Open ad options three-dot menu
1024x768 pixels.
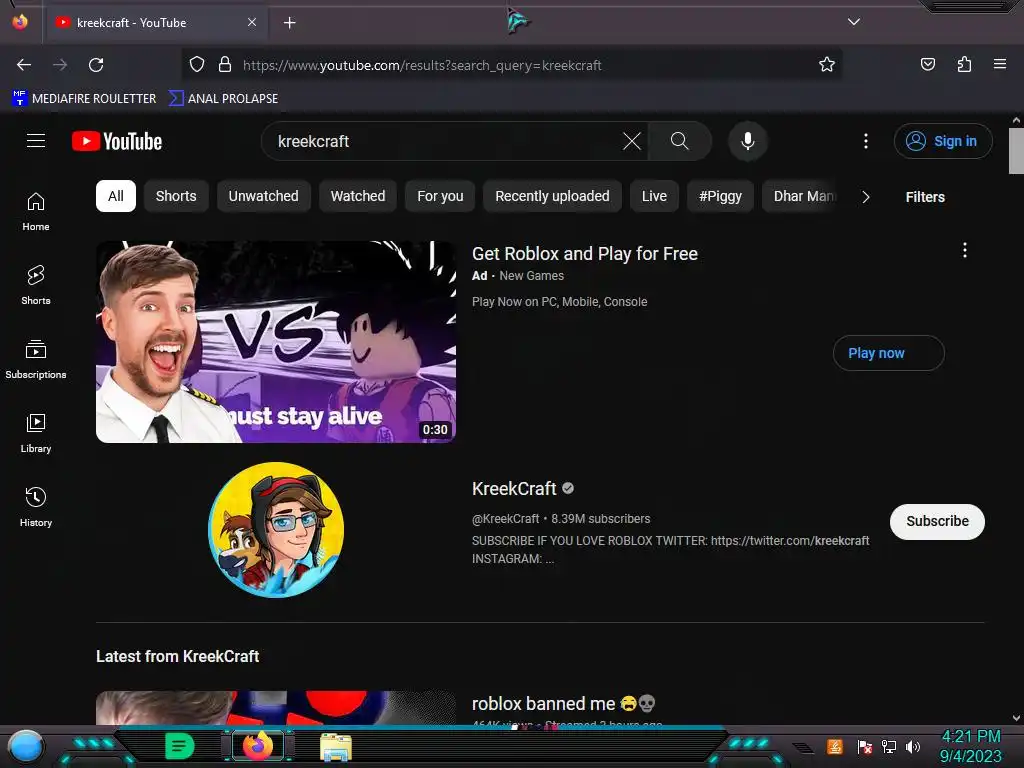coord(965,250)
